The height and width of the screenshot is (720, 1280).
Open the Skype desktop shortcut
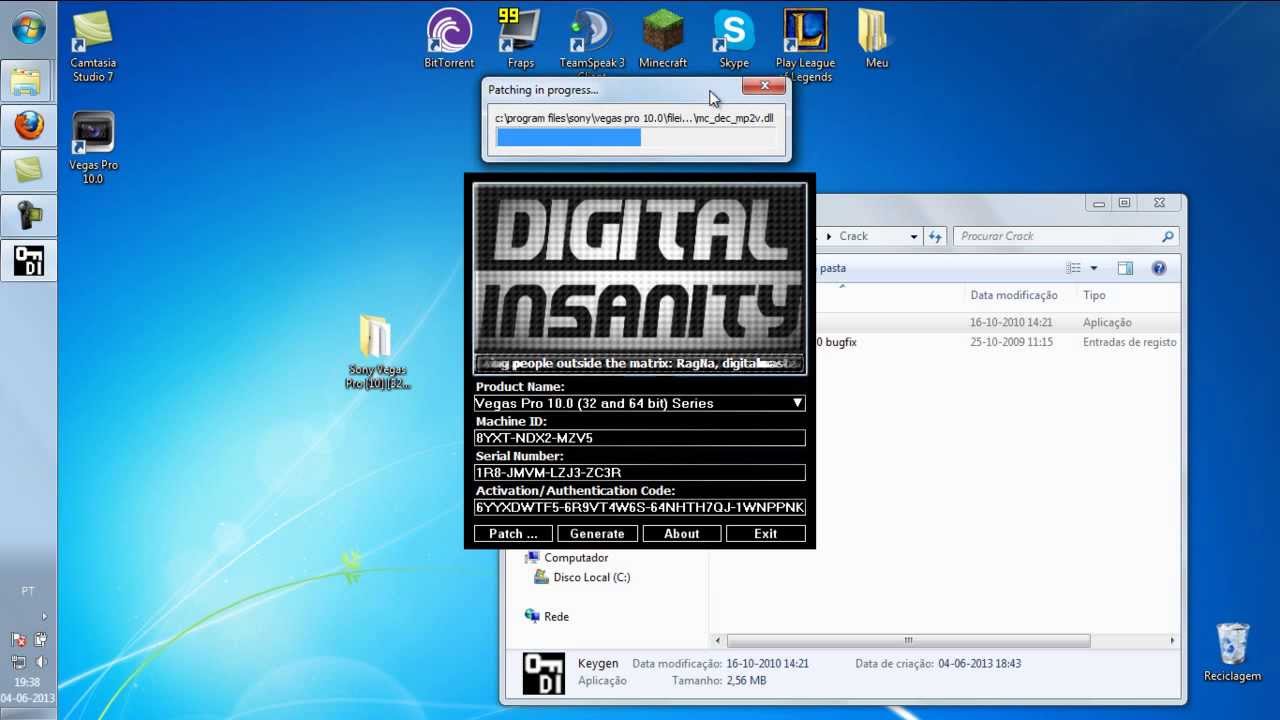click(733, 34)
